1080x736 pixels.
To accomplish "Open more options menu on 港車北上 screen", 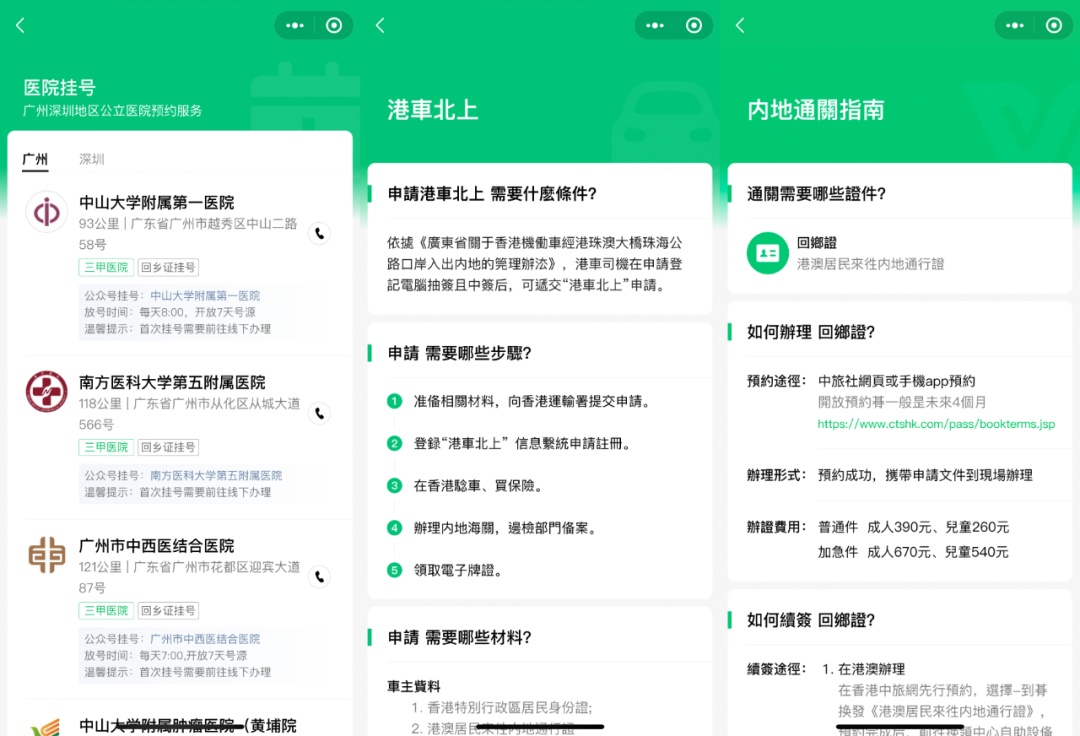I will 655,25.
